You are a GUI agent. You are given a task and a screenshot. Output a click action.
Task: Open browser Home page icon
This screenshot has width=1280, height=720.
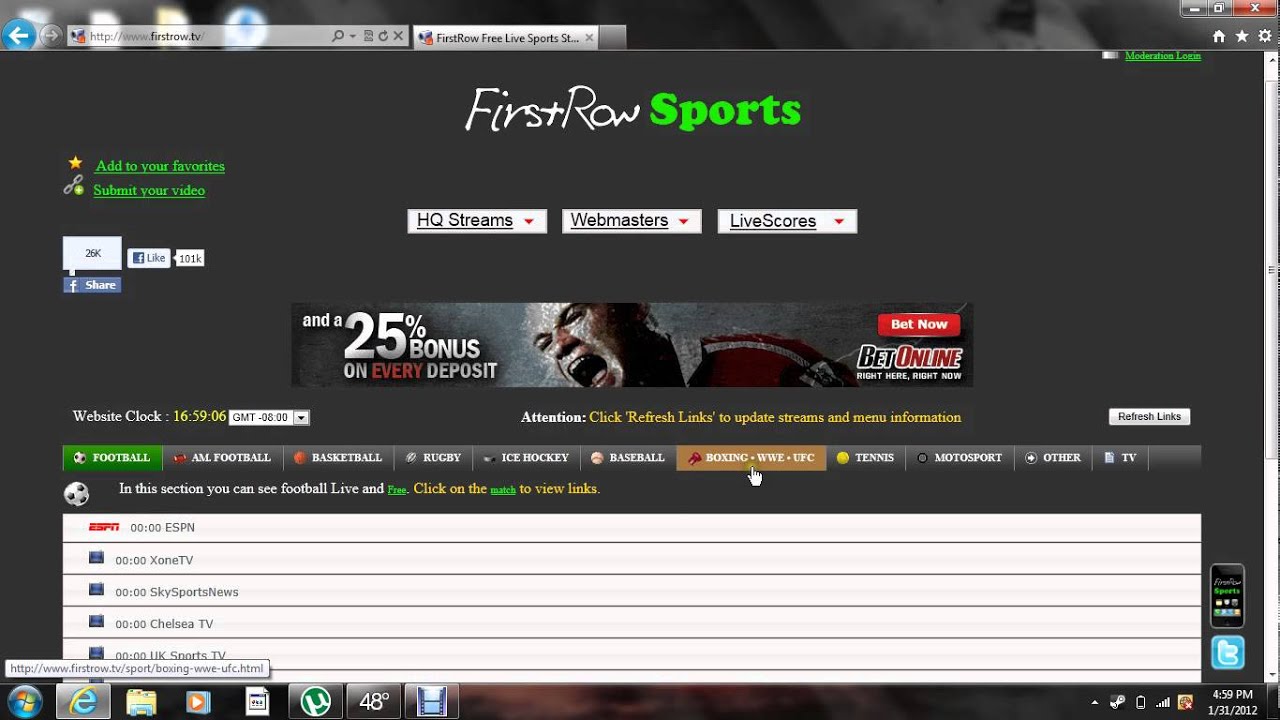click(1219, 36)
